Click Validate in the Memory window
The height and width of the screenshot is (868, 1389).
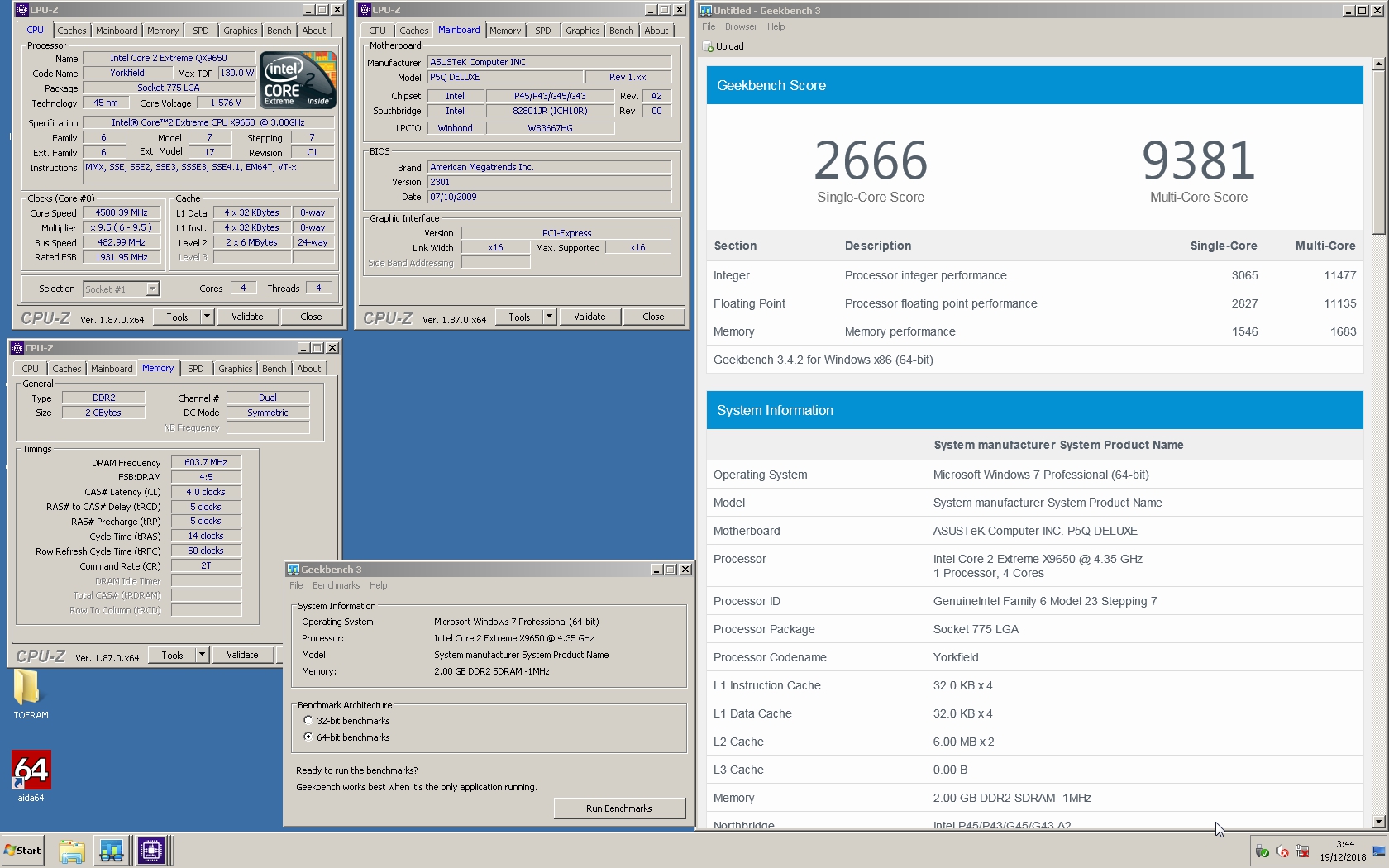pyautogui.click(x=242, y=655)
